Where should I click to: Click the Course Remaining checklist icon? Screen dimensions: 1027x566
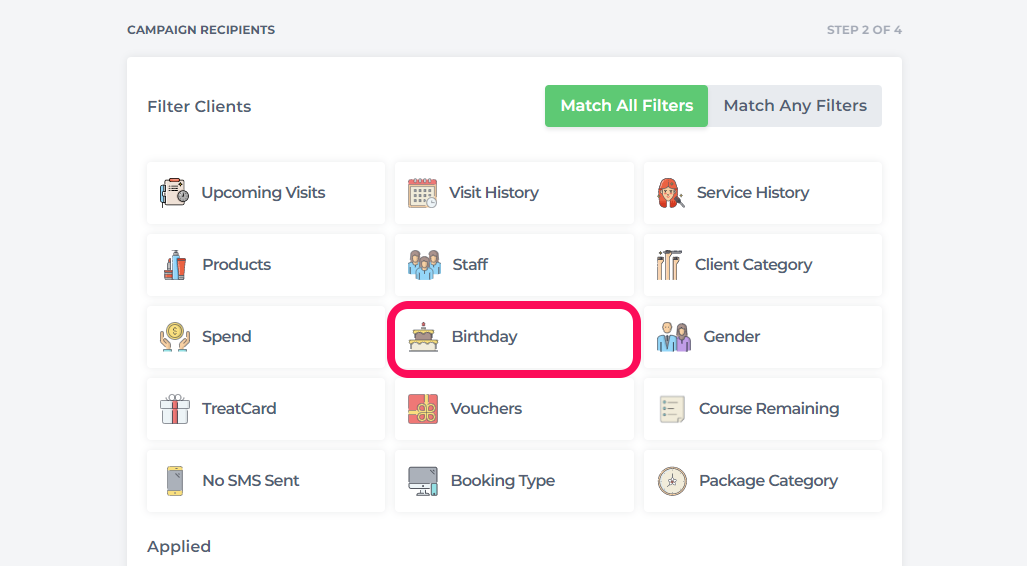[x=672, y=409]
